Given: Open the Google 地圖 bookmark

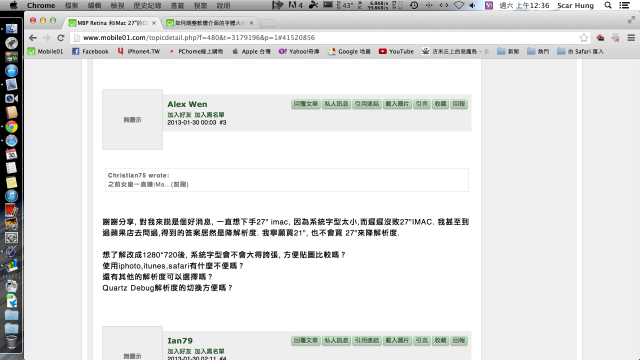Looking at the screenshot, I should [x=349, y=51].
